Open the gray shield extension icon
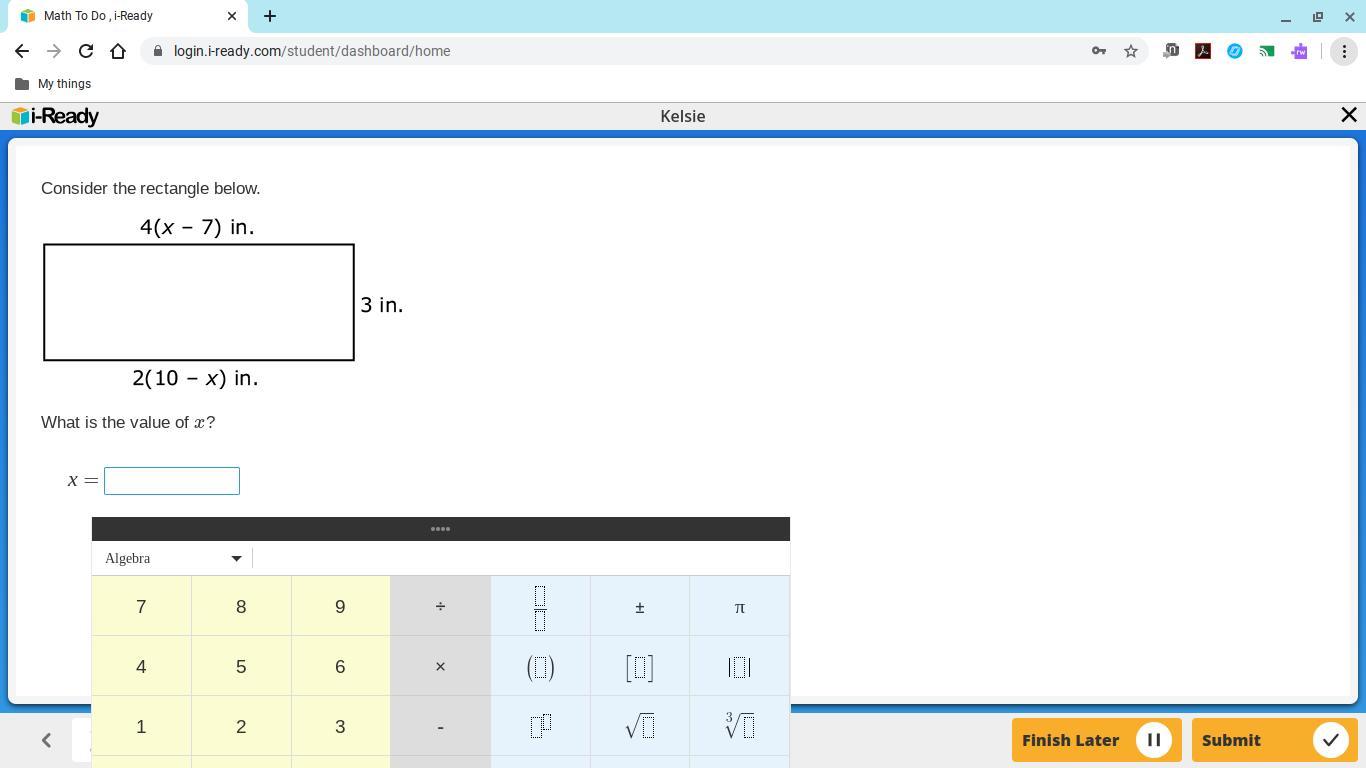This screenshot has height=768, width=1366. click(1171, 51)
